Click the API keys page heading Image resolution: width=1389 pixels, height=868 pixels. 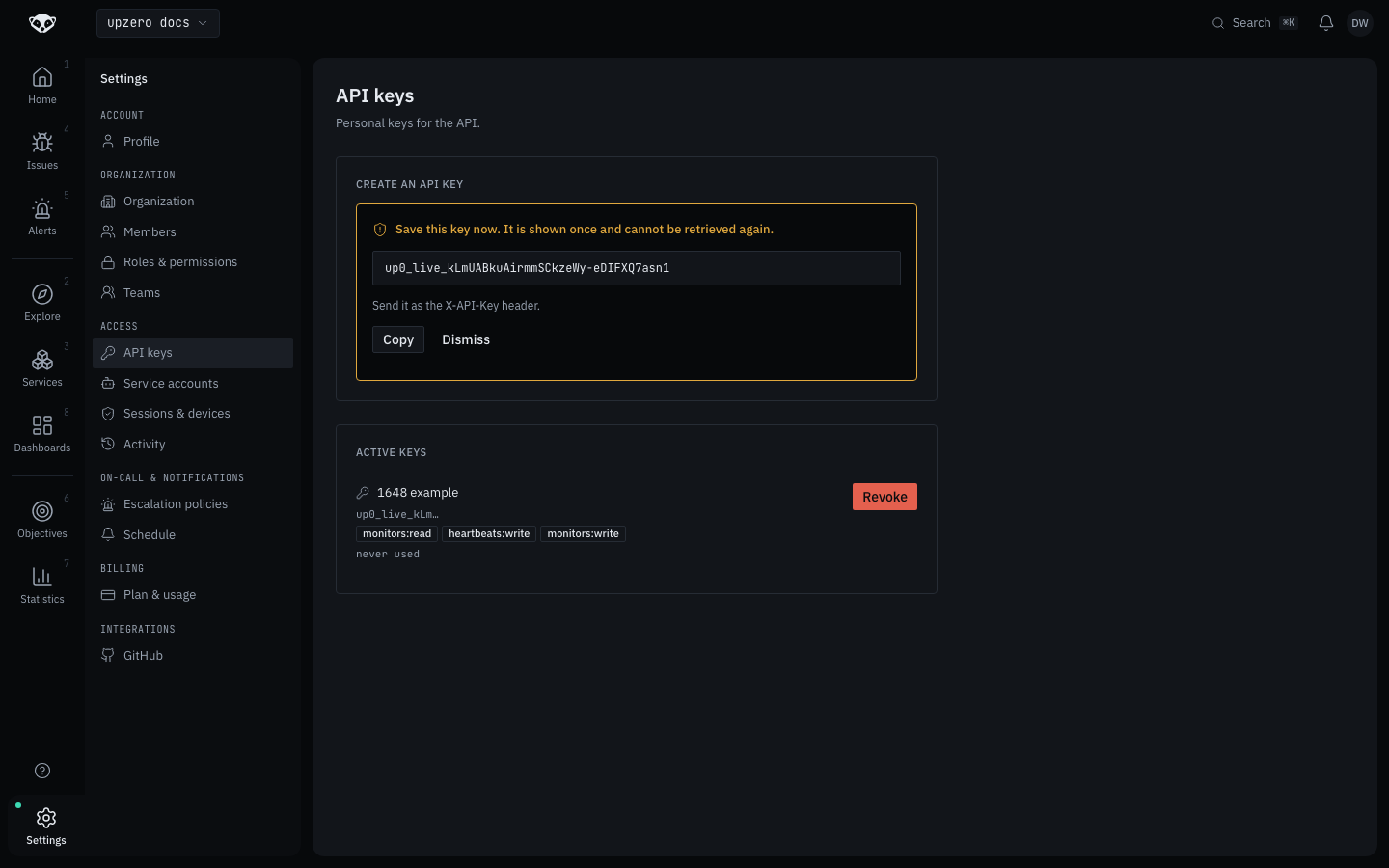tap(375, 95)
